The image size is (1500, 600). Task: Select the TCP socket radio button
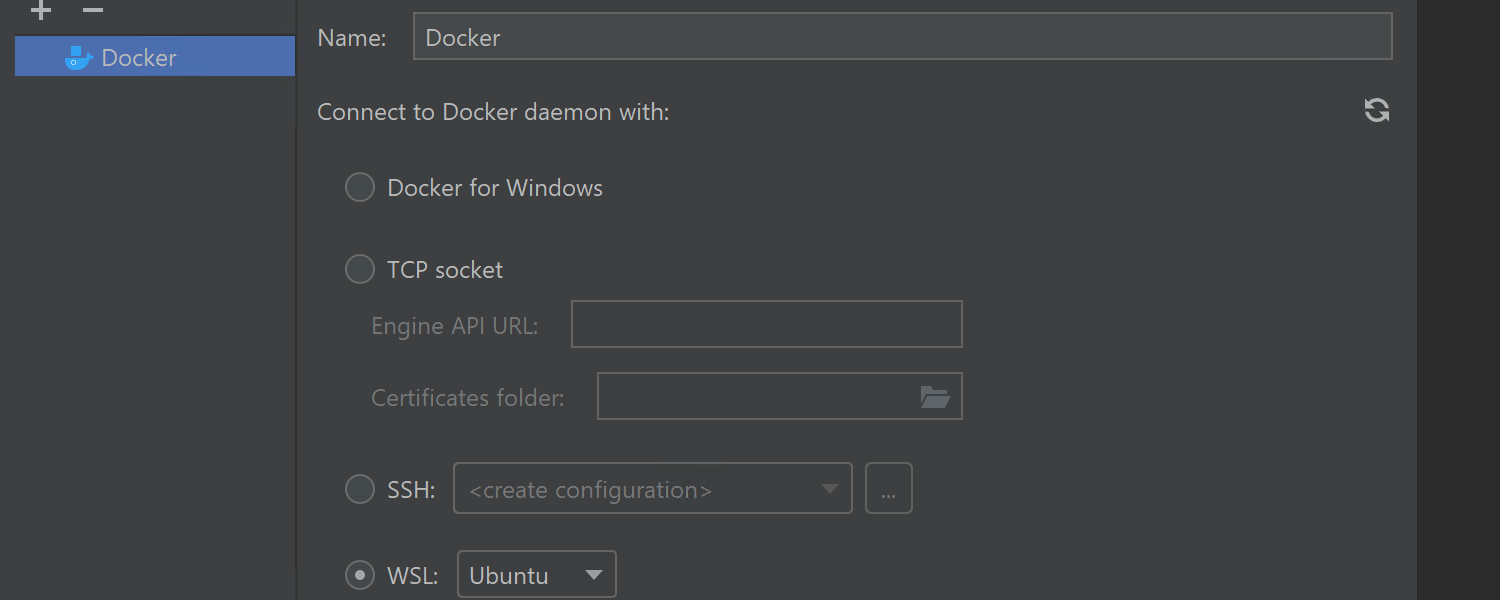360,270
